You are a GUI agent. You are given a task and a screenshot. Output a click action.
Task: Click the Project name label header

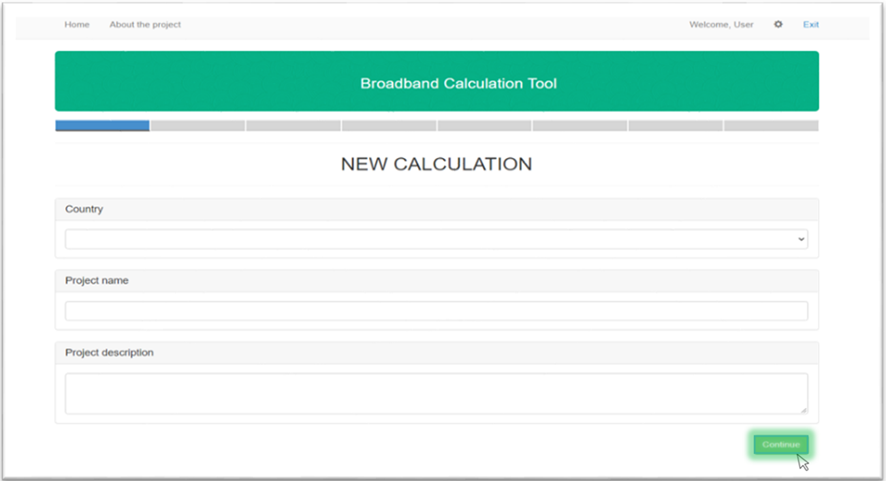pos(96,281)
